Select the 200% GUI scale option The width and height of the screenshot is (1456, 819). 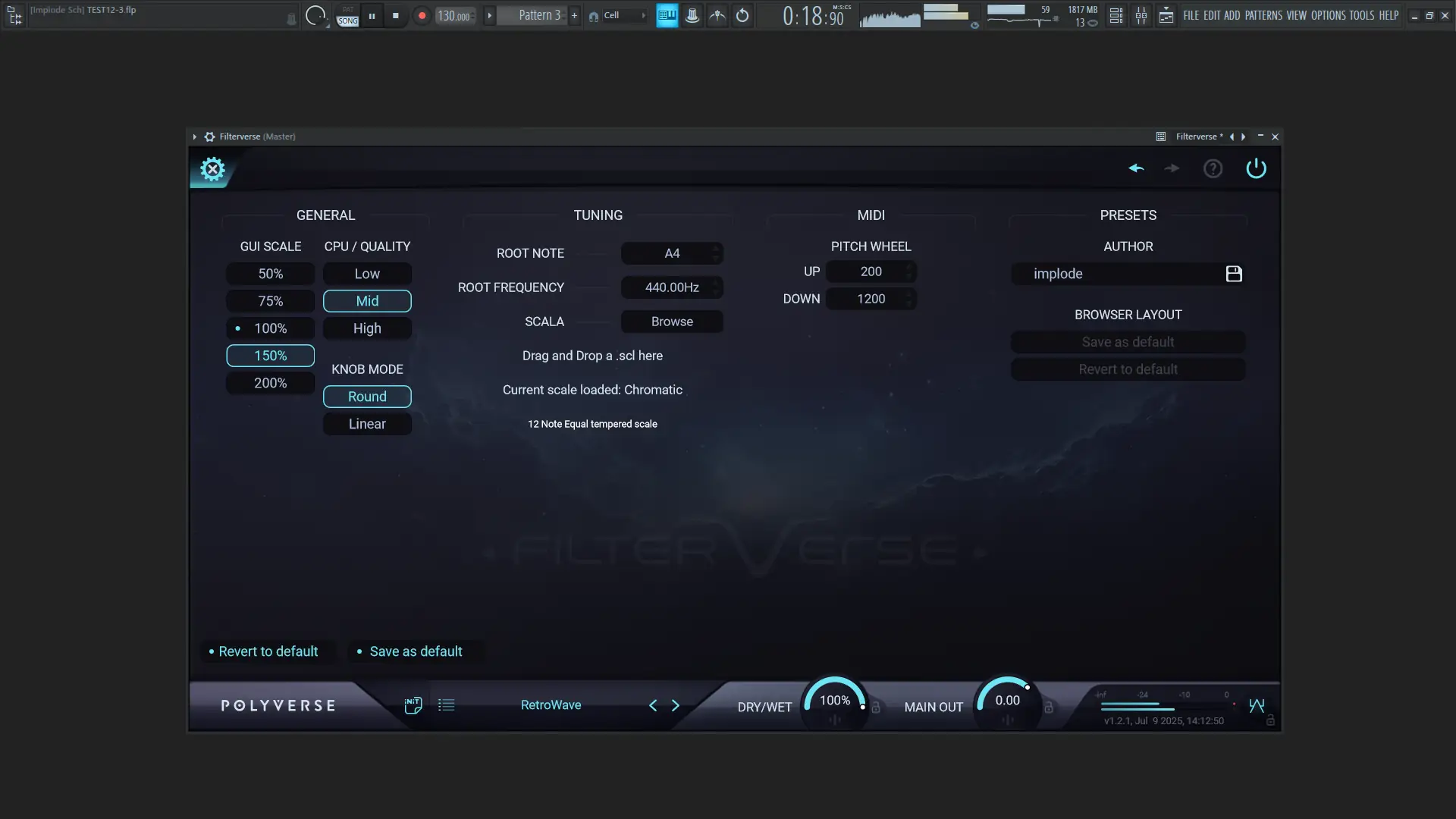pos(270,383)
